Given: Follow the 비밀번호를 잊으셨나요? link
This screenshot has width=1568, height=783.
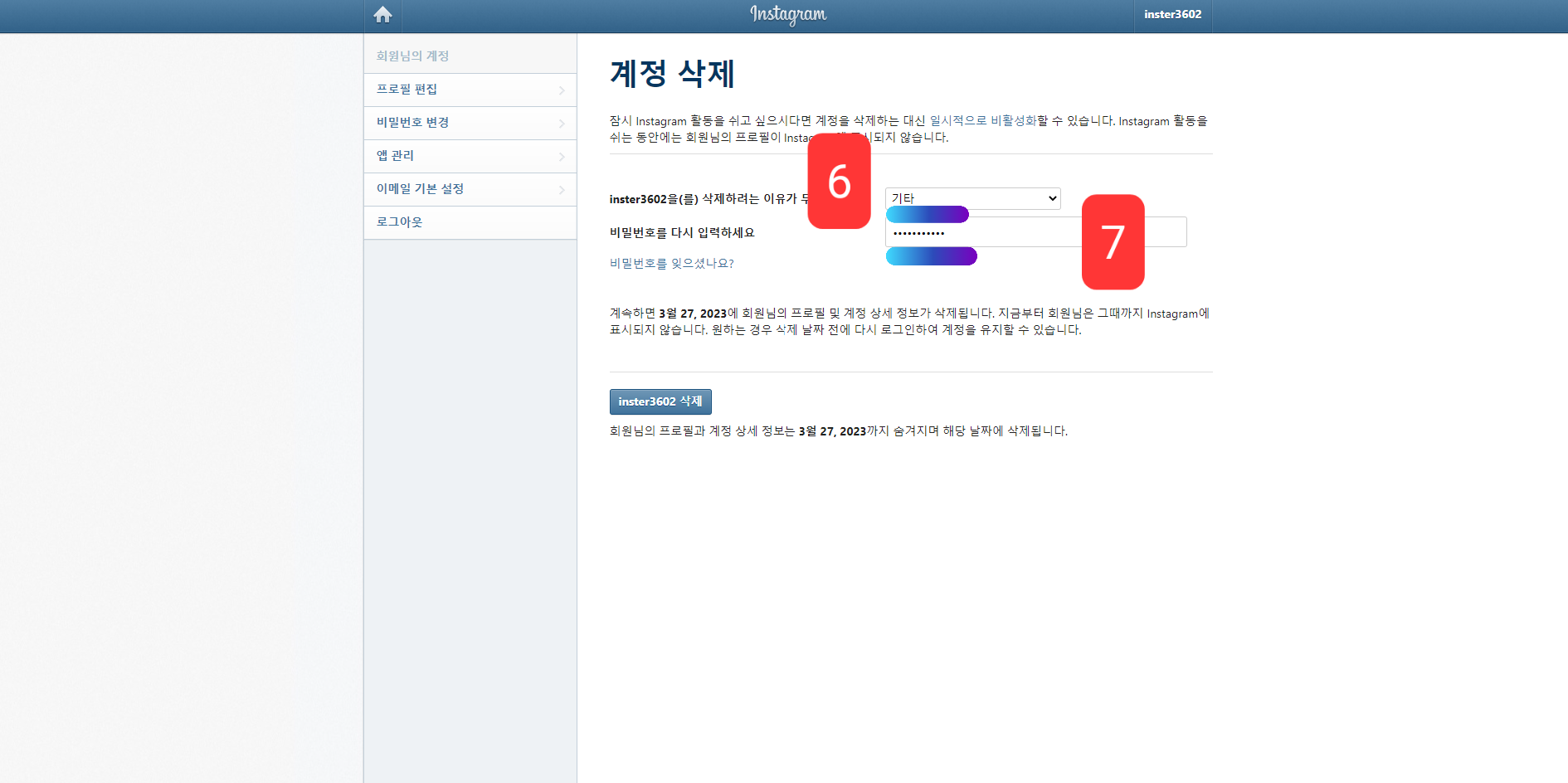Looking at the screenshot, I should 671,264.
